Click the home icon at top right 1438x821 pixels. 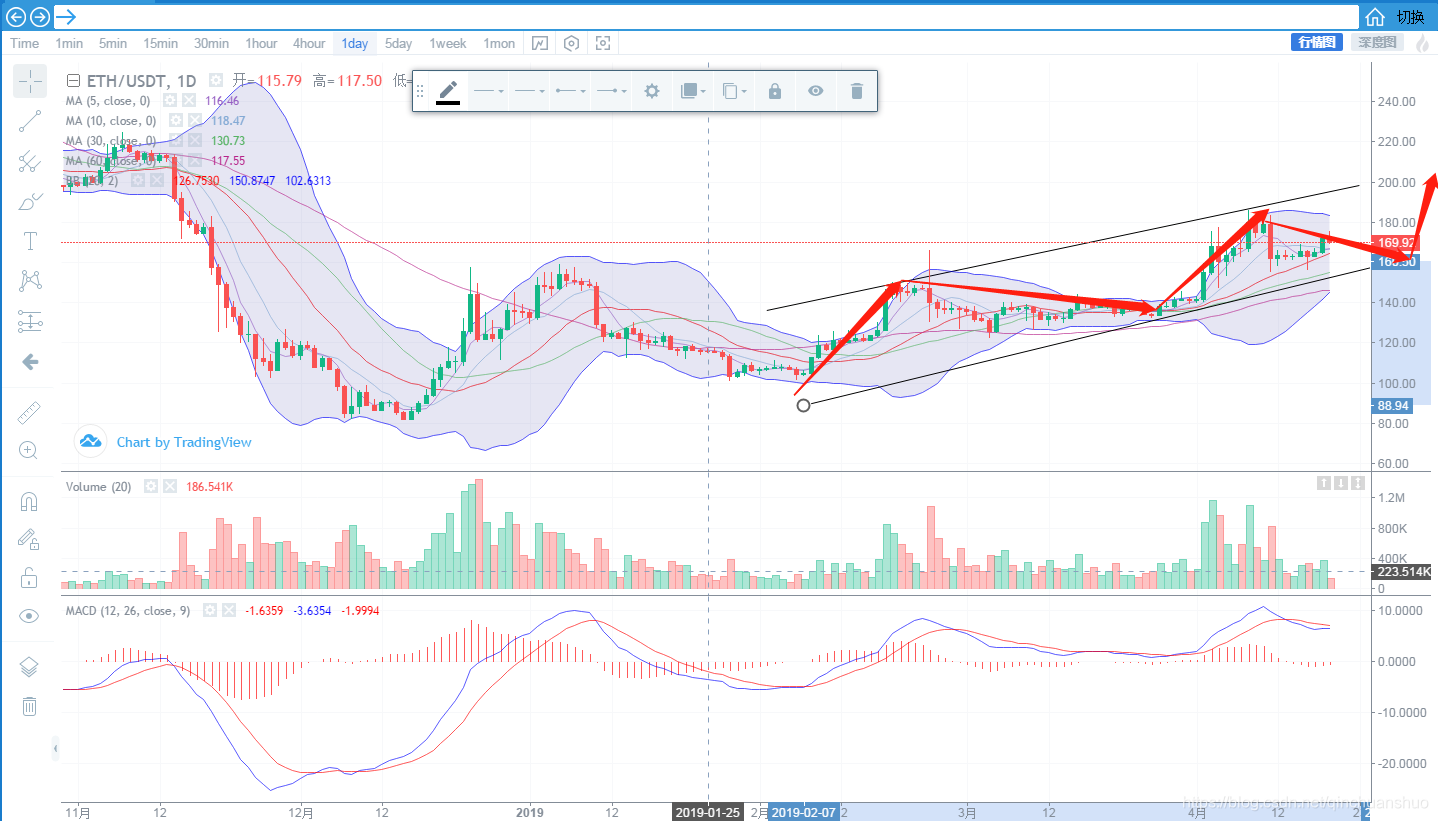[x=1376, y=16]
